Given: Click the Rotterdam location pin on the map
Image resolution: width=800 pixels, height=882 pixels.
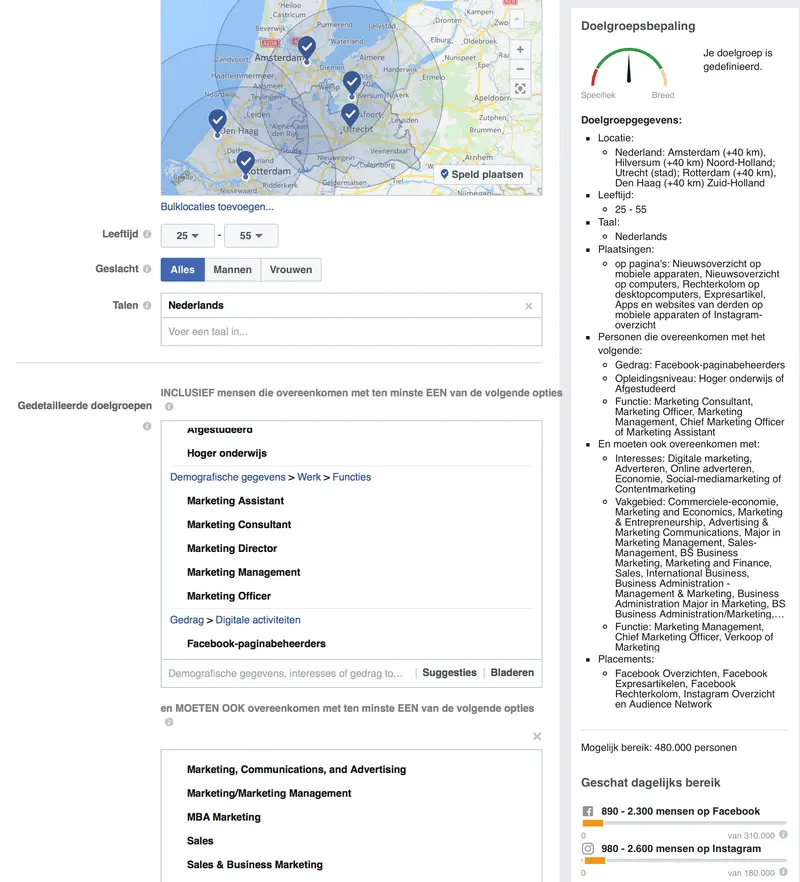Looking at the screenshot, I should (245, 164).
